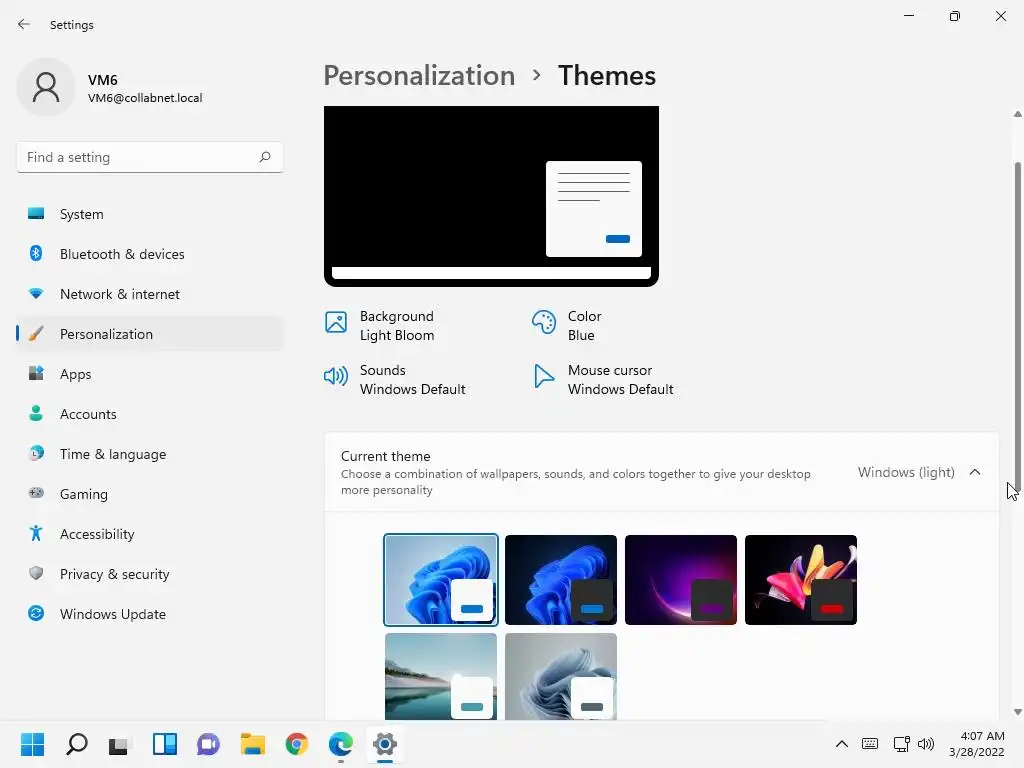Image resolution: width=1024 pixels, height=768 pixels.
Task: Open Background Light Bloom settings
Action: (x=379, y=325)
